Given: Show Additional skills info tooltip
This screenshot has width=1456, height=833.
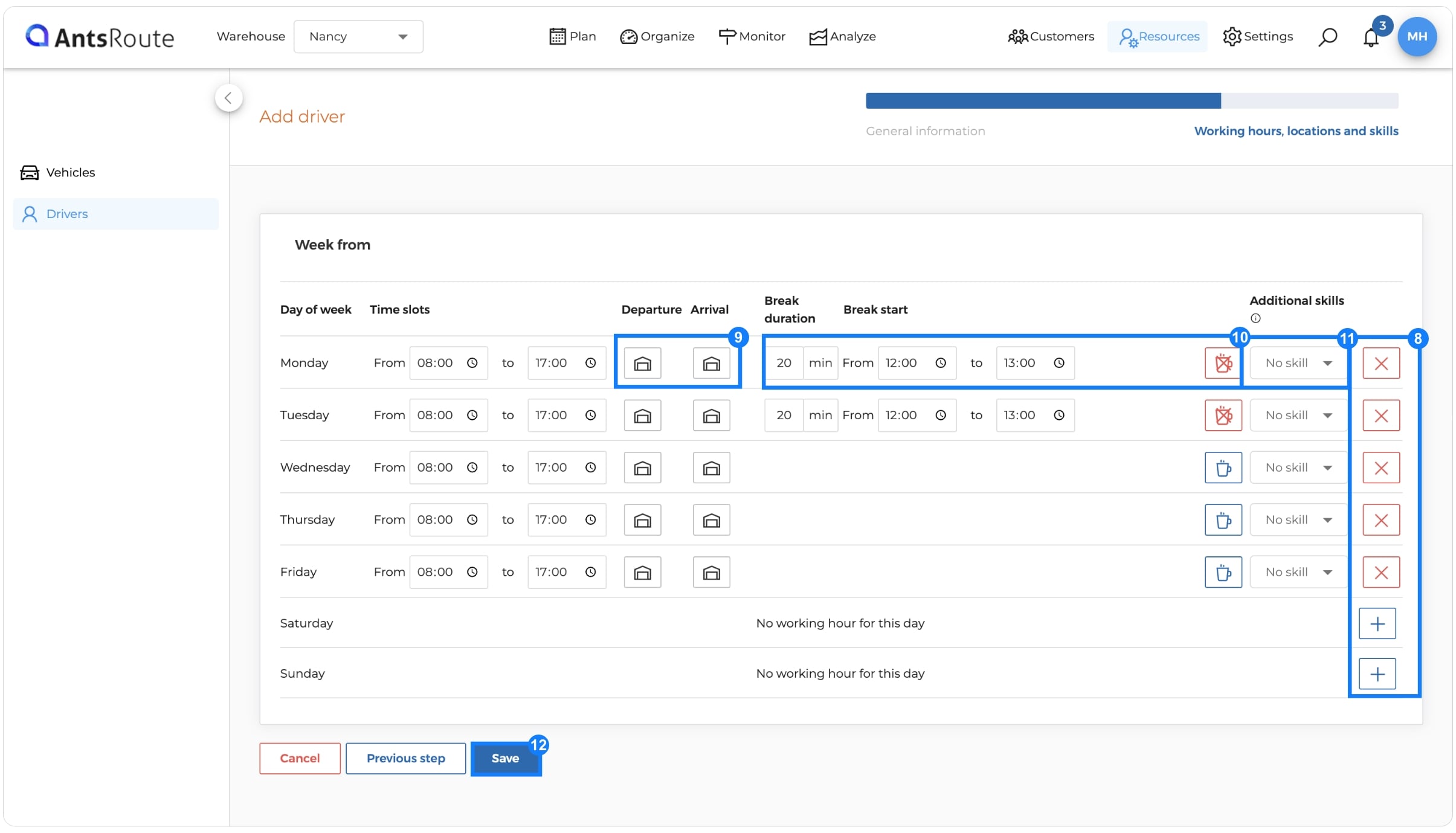Looking at the screenshot, I should (1255, 318).
